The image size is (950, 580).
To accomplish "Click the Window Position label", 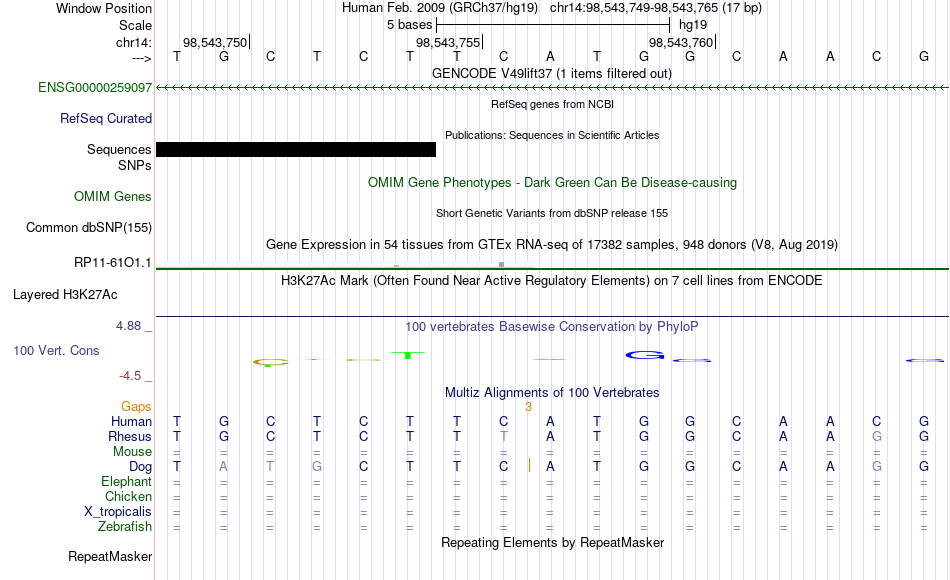I will pyautogui.click(x=104, y=8).
